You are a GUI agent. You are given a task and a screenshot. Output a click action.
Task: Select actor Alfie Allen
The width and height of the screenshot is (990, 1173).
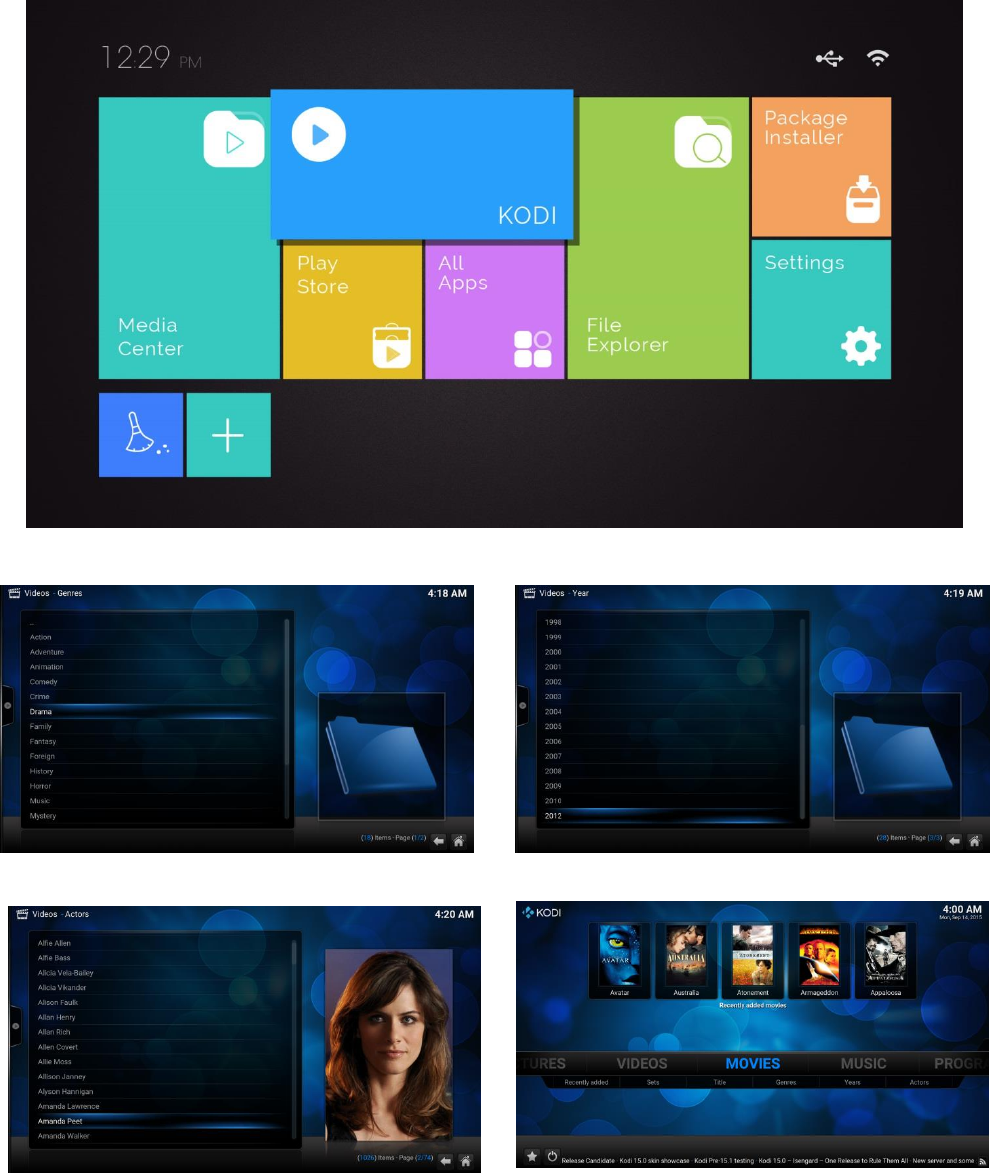click(x=161, y=943)
